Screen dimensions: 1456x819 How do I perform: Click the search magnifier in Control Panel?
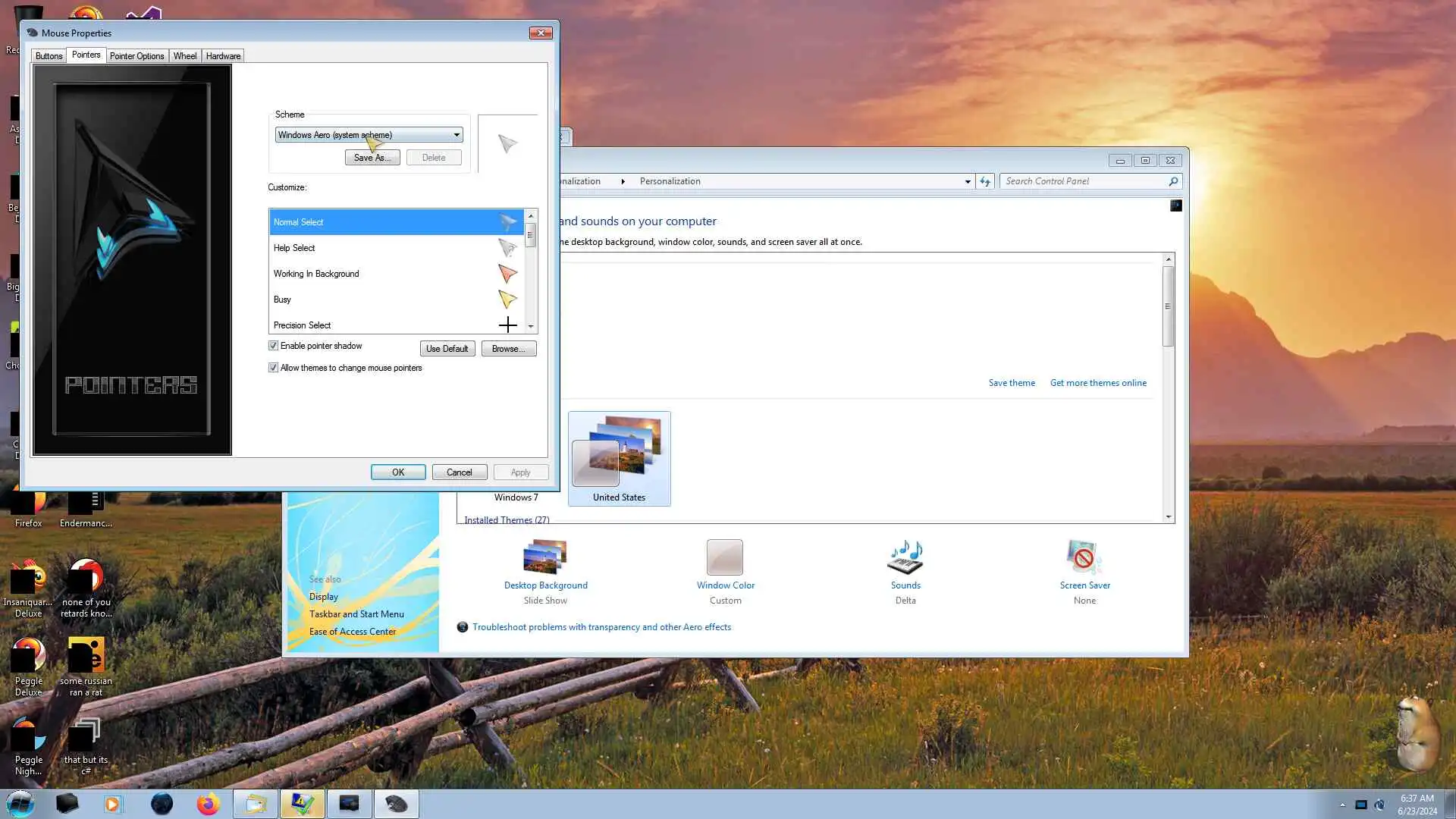(1173, 181)
